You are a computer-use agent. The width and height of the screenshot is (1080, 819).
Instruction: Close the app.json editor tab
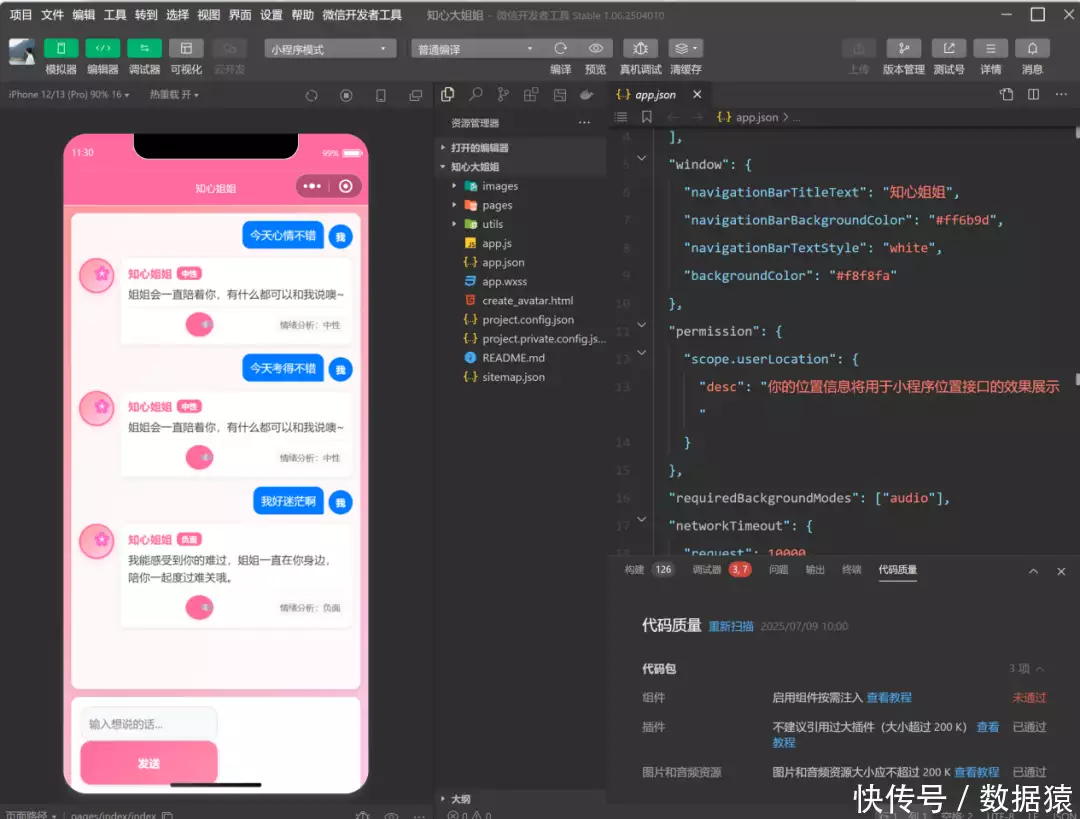coord(697,94)
